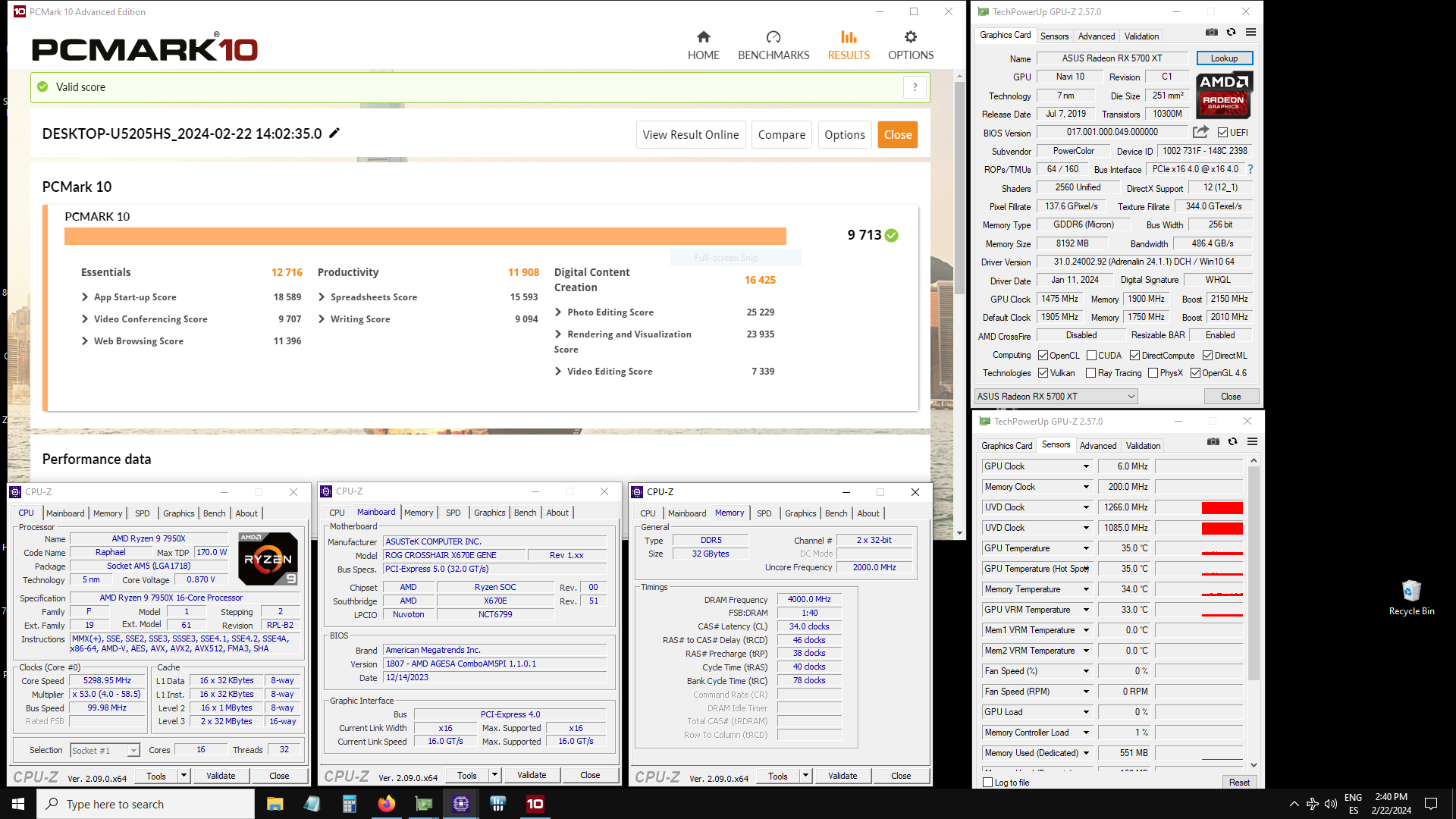Toggle the DirectCompute checkbox
Screen dimensions: 1456x819
tap(1135, 356)
